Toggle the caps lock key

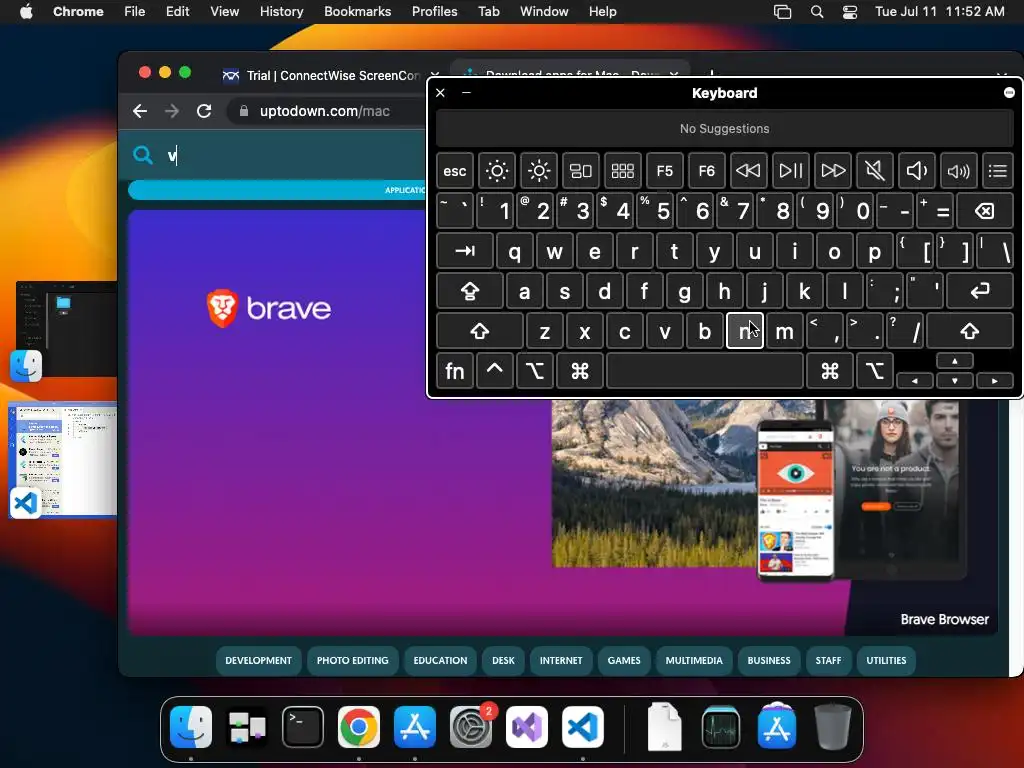(470, 291)
